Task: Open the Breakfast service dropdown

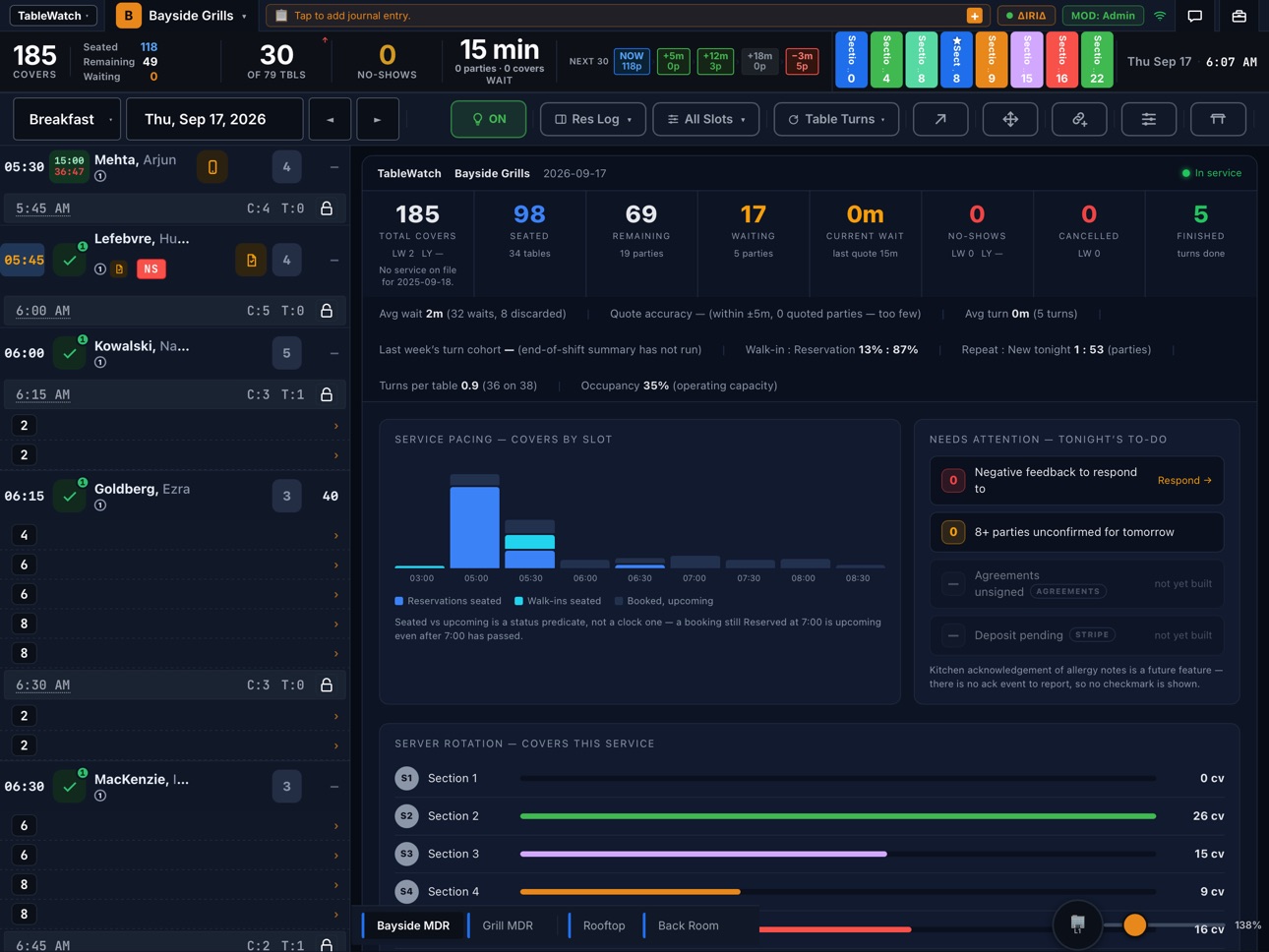Action: tap(67, 119)
